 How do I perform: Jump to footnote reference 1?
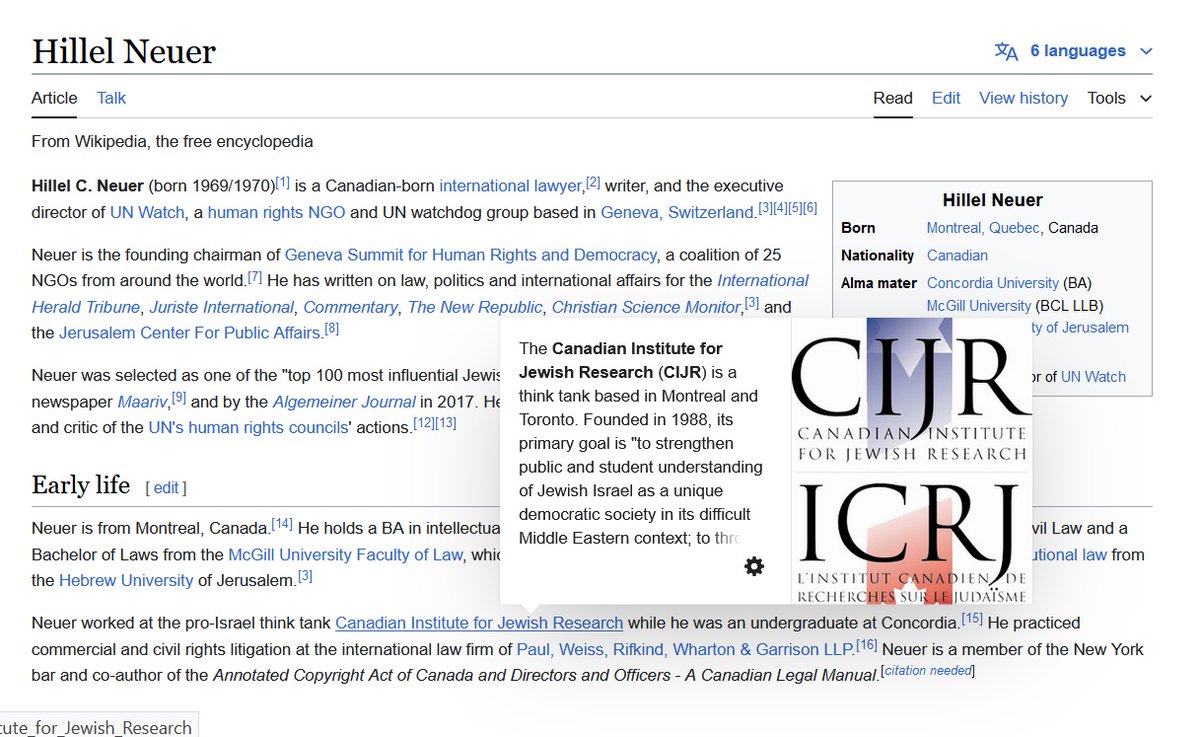pos(283,182)
